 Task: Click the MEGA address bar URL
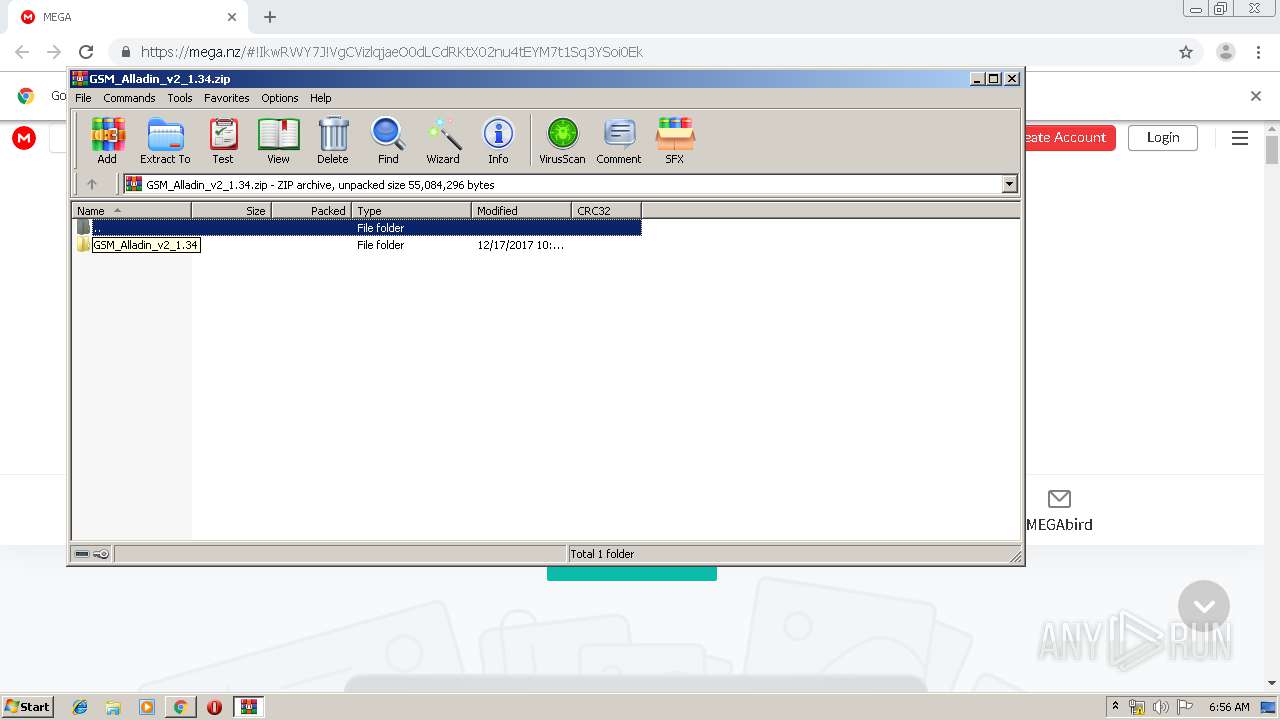[391, 52]
